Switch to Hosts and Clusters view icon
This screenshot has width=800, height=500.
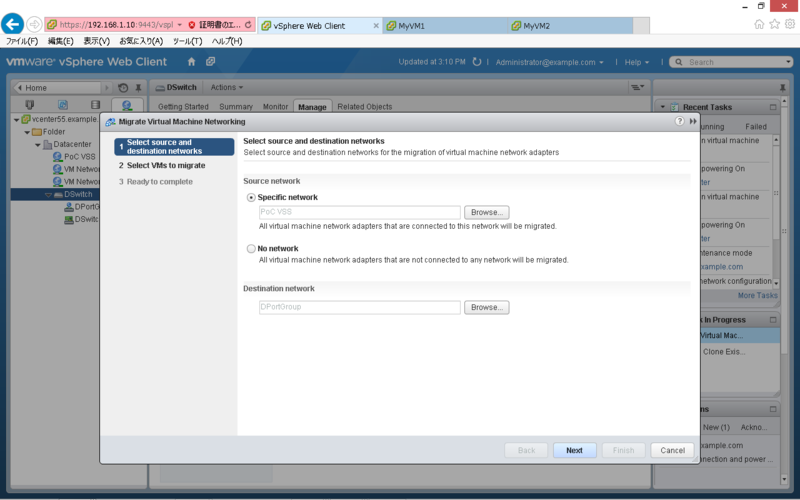point(30,105)
